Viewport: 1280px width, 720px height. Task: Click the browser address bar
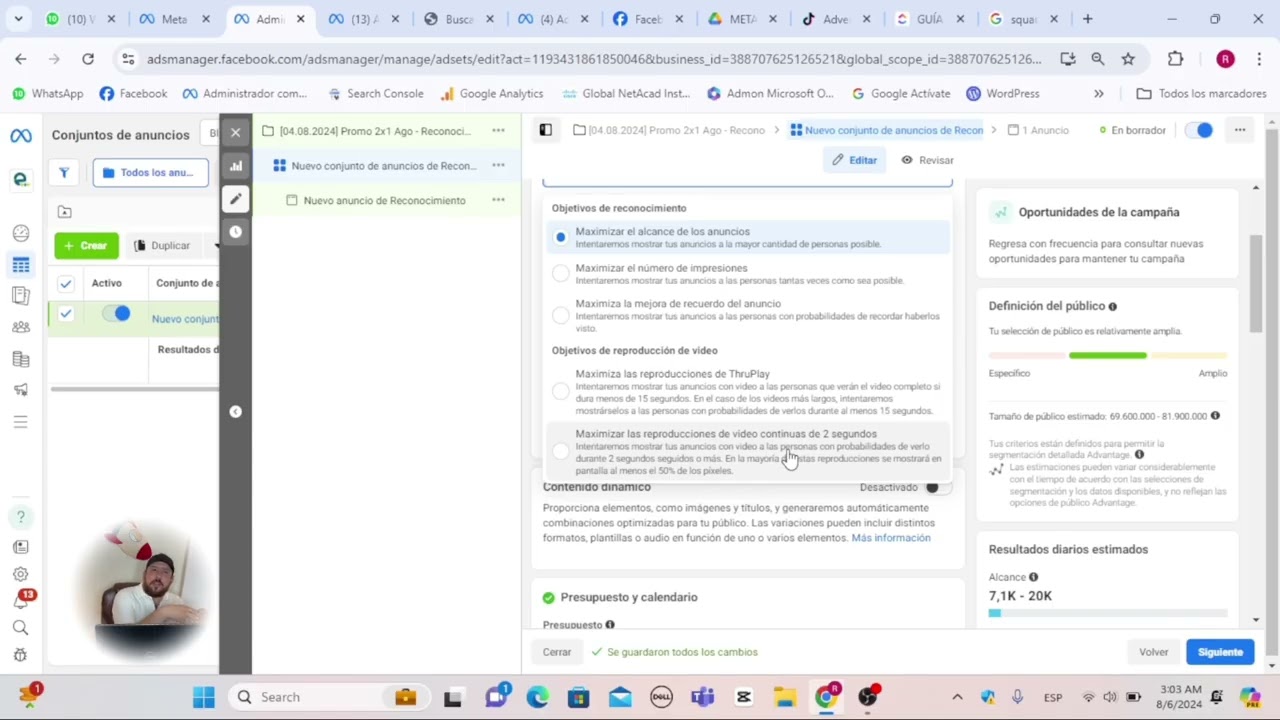(x=595, y=59)
